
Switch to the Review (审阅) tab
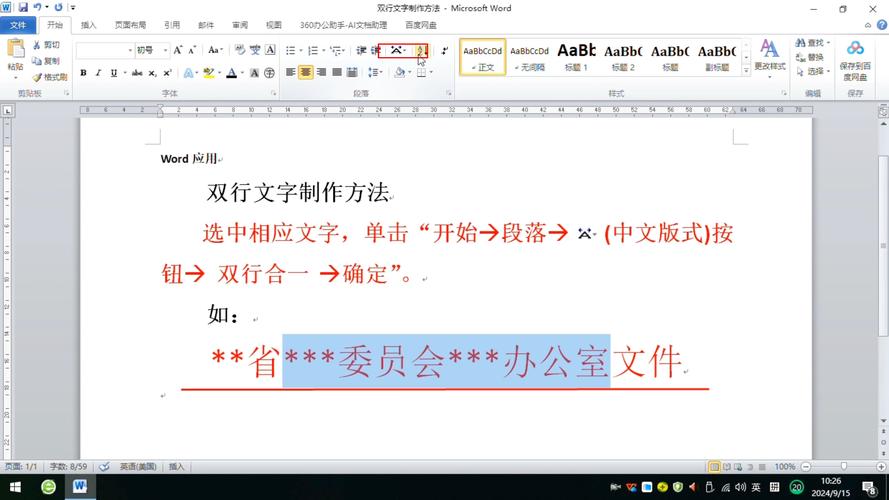coord(240,25)
